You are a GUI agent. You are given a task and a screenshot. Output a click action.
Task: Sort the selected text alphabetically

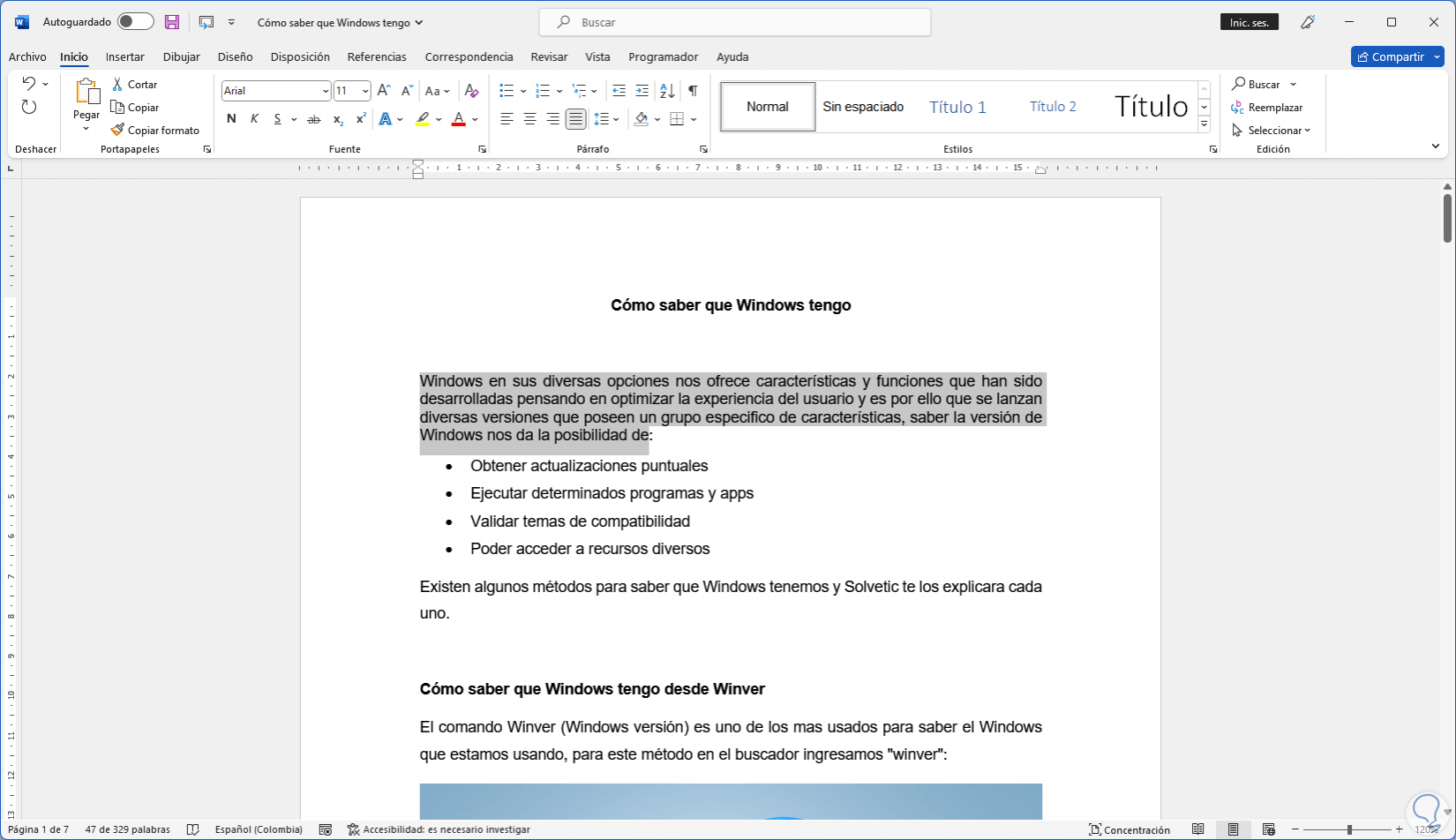click(x=667, y=91)
